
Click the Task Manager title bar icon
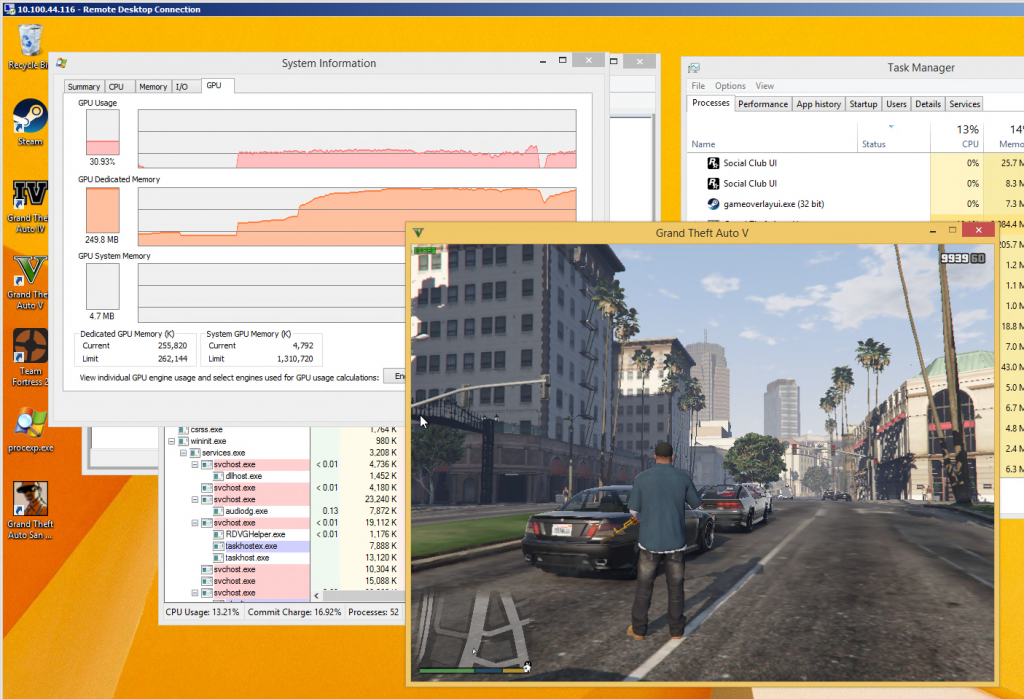click(695, 67)
